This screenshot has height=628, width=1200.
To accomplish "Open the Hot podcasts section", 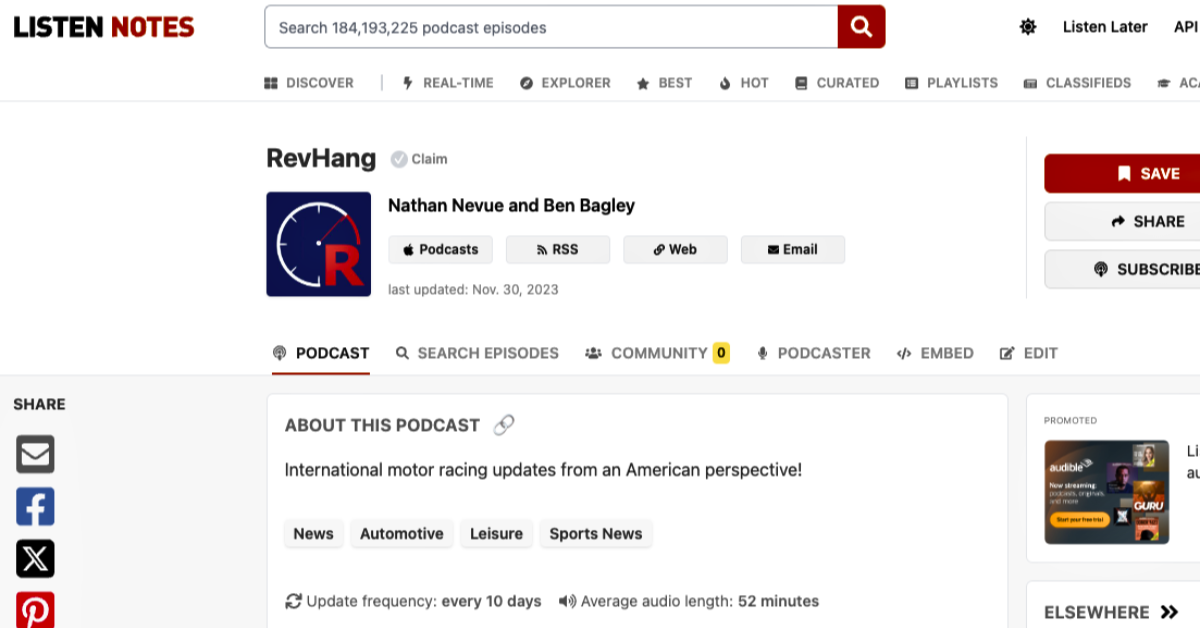I will pos(743,83).
